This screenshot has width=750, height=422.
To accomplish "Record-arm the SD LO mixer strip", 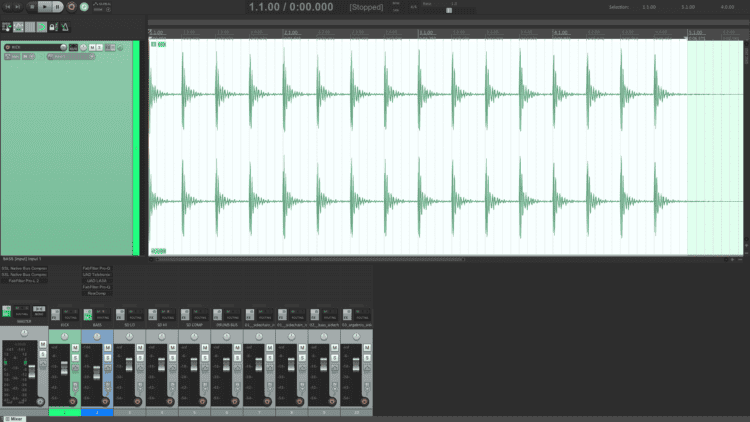I will 138,401.
